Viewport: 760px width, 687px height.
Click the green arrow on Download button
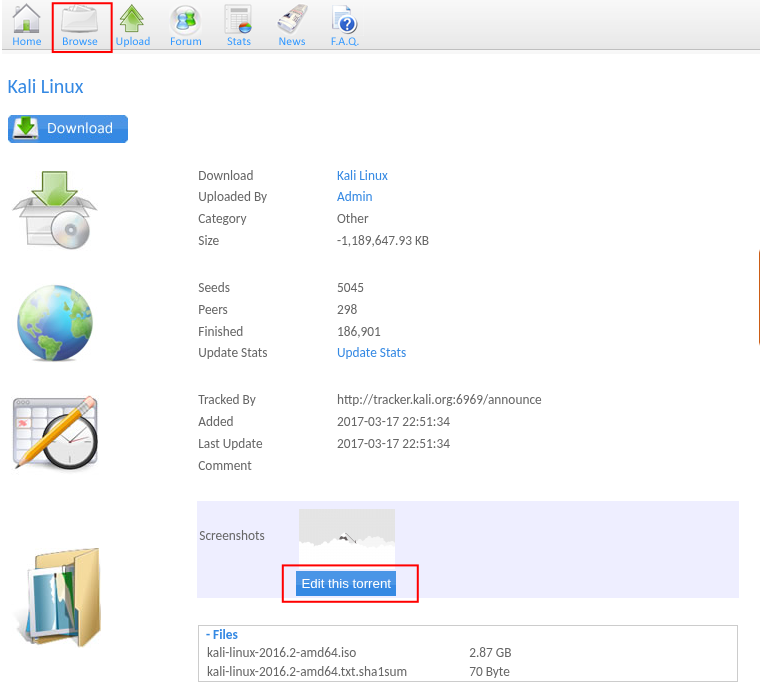[x=26, y=128]
